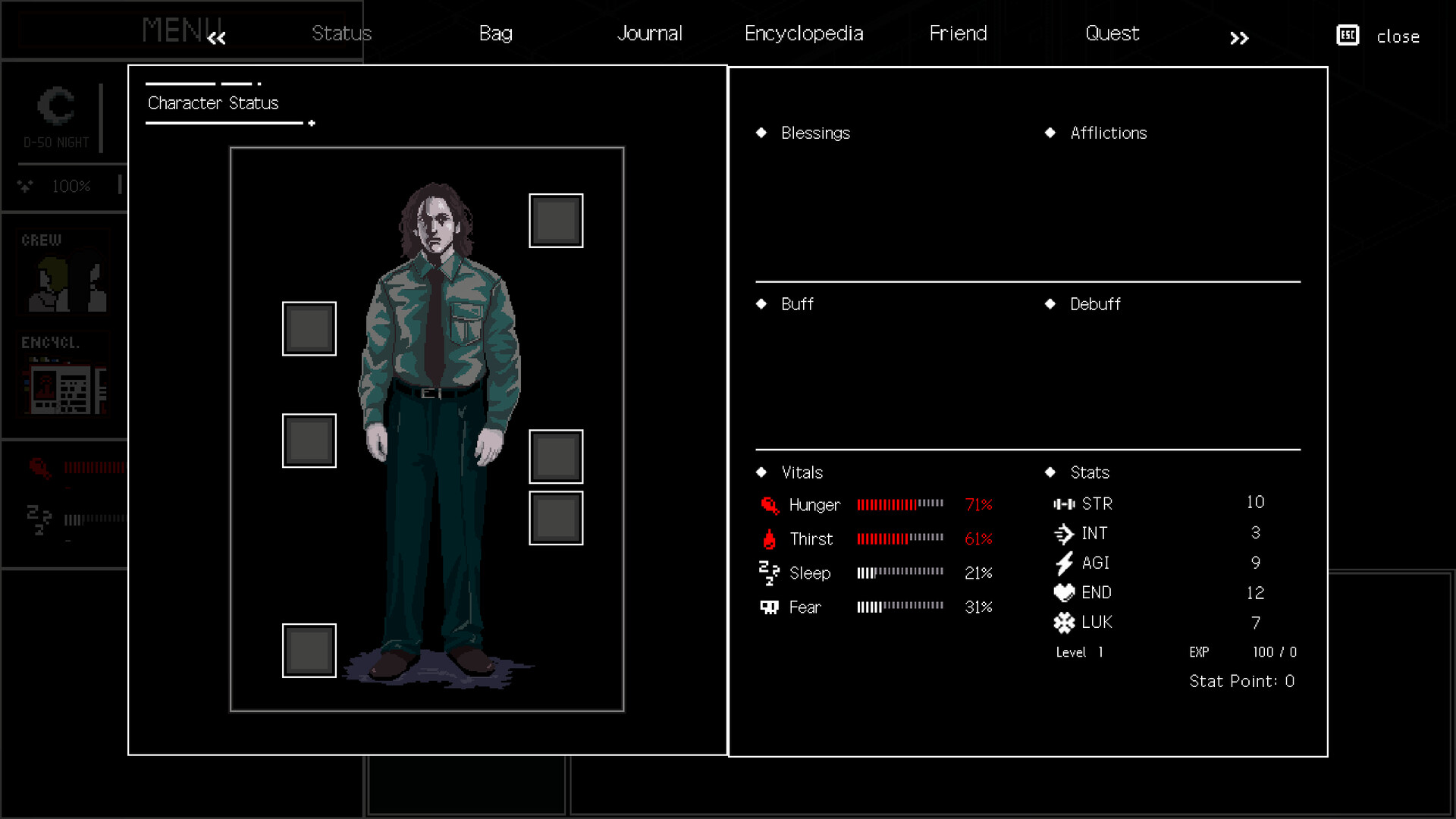The width and height of the screenshot is (1456, 819).
Task: Click the Hunger fork icon in Vitals
Action: point(769,505)
